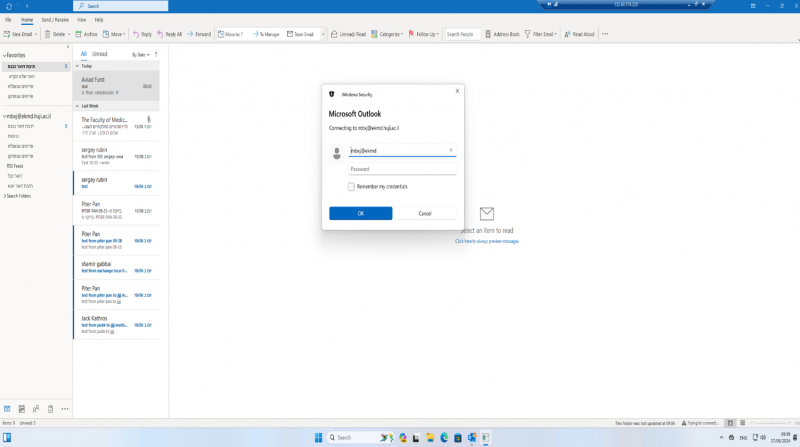The height and width of the screenshot is (447, 800).
Task: Expand Search Folders
Action: 5,196
